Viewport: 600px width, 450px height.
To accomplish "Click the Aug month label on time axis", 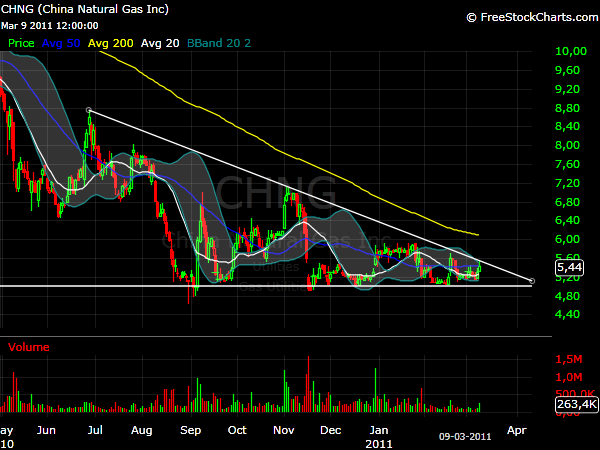I will [142, 430].
